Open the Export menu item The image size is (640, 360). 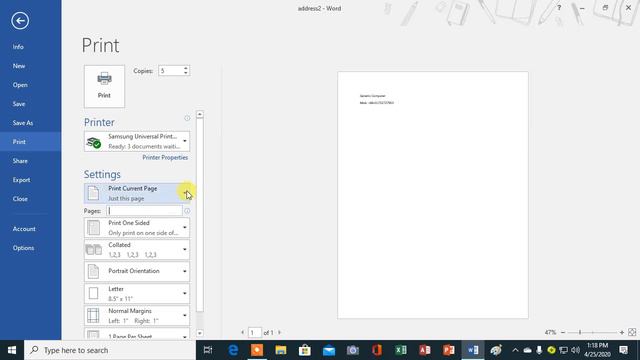coord(21,180)
